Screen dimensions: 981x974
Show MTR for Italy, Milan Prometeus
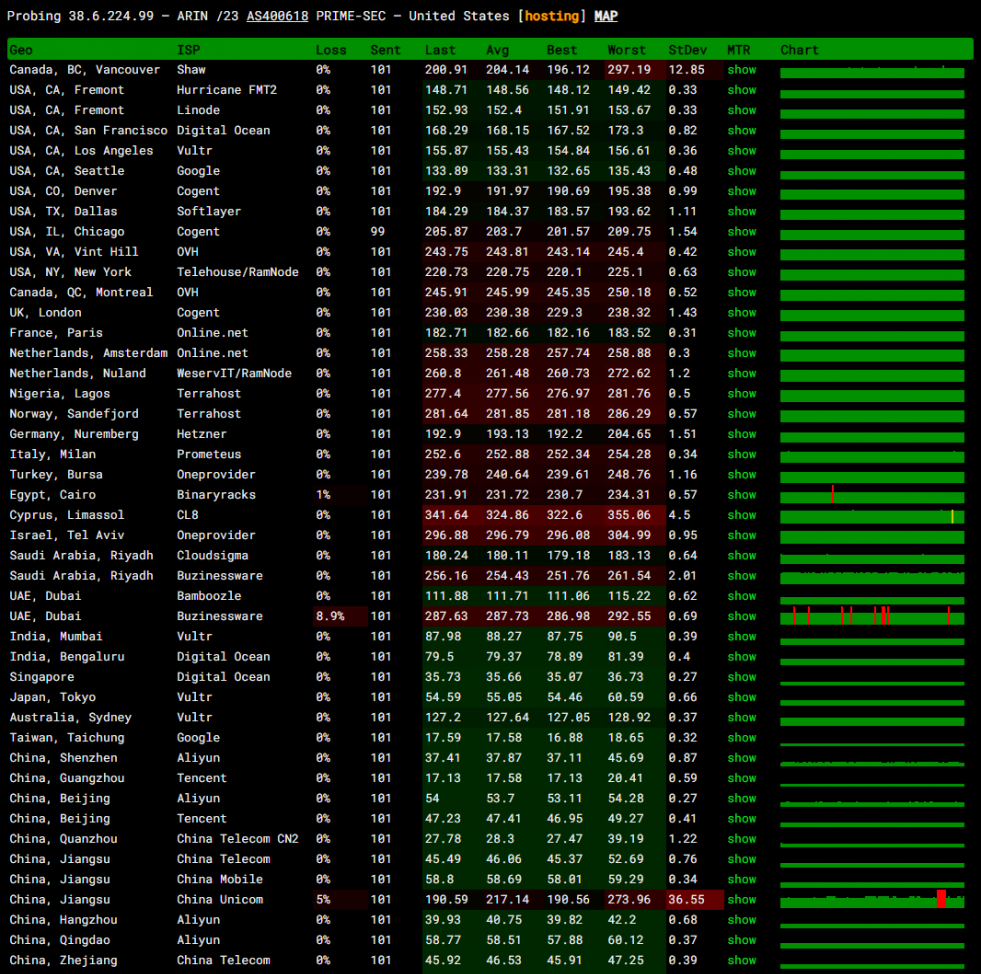tap(741, 454)
